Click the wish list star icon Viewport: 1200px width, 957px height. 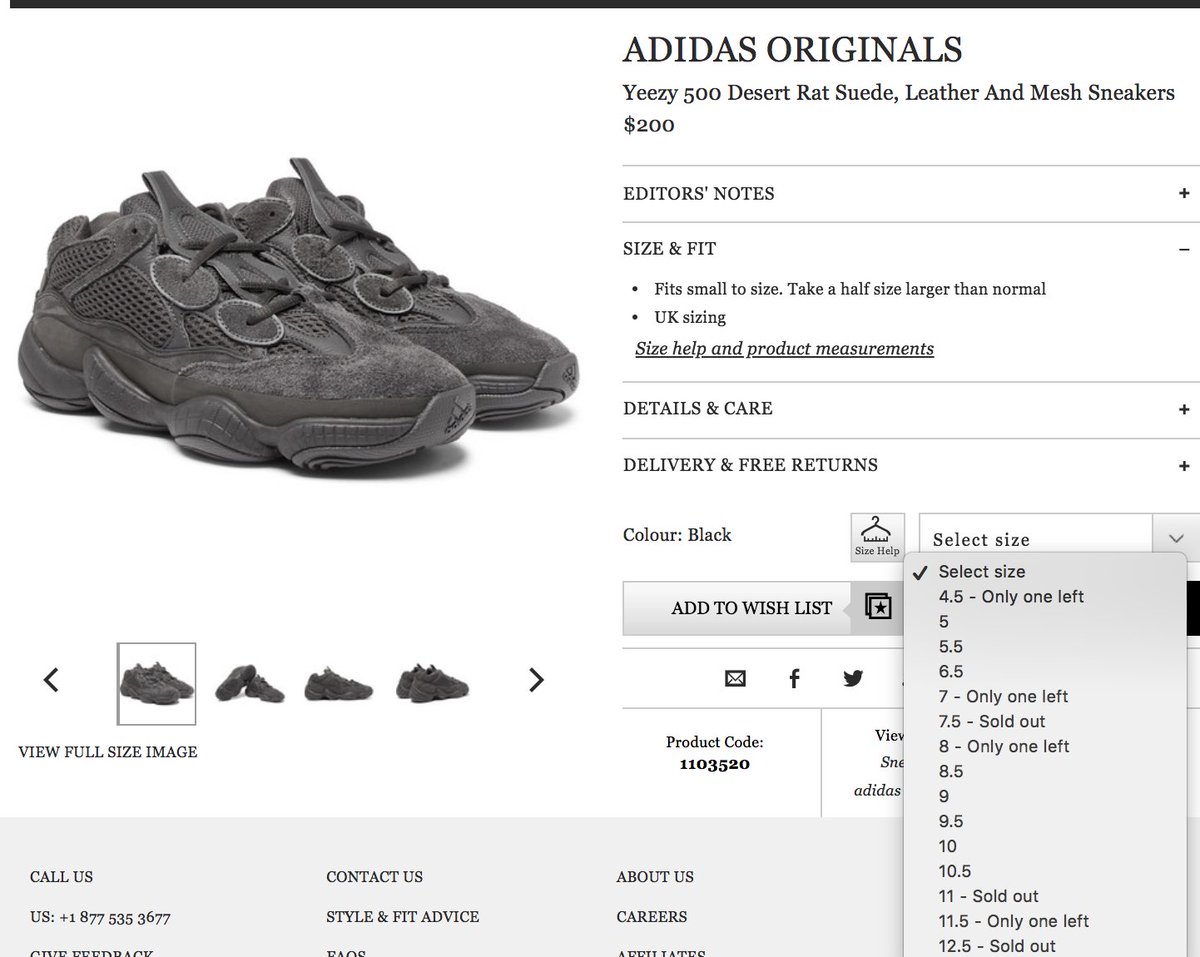(878, 607)
